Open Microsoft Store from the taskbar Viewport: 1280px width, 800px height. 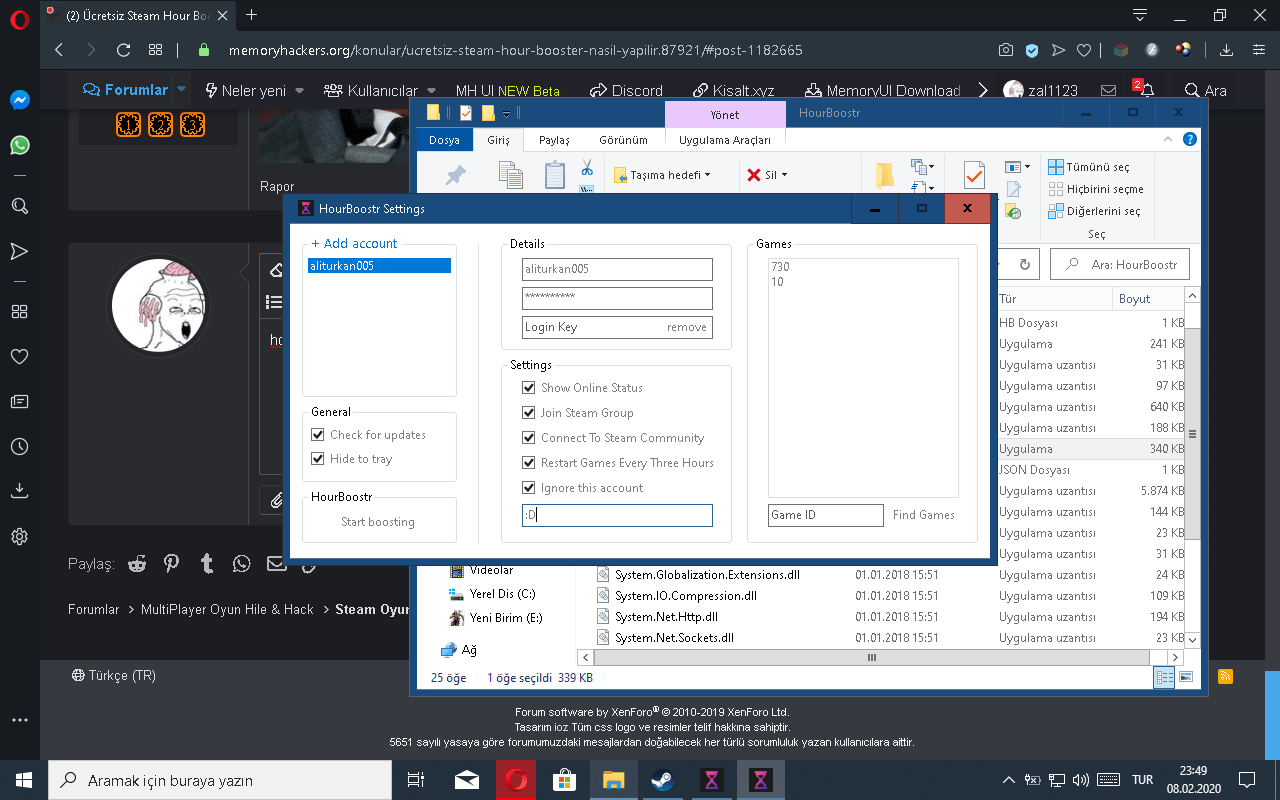[x=565, y=780]
